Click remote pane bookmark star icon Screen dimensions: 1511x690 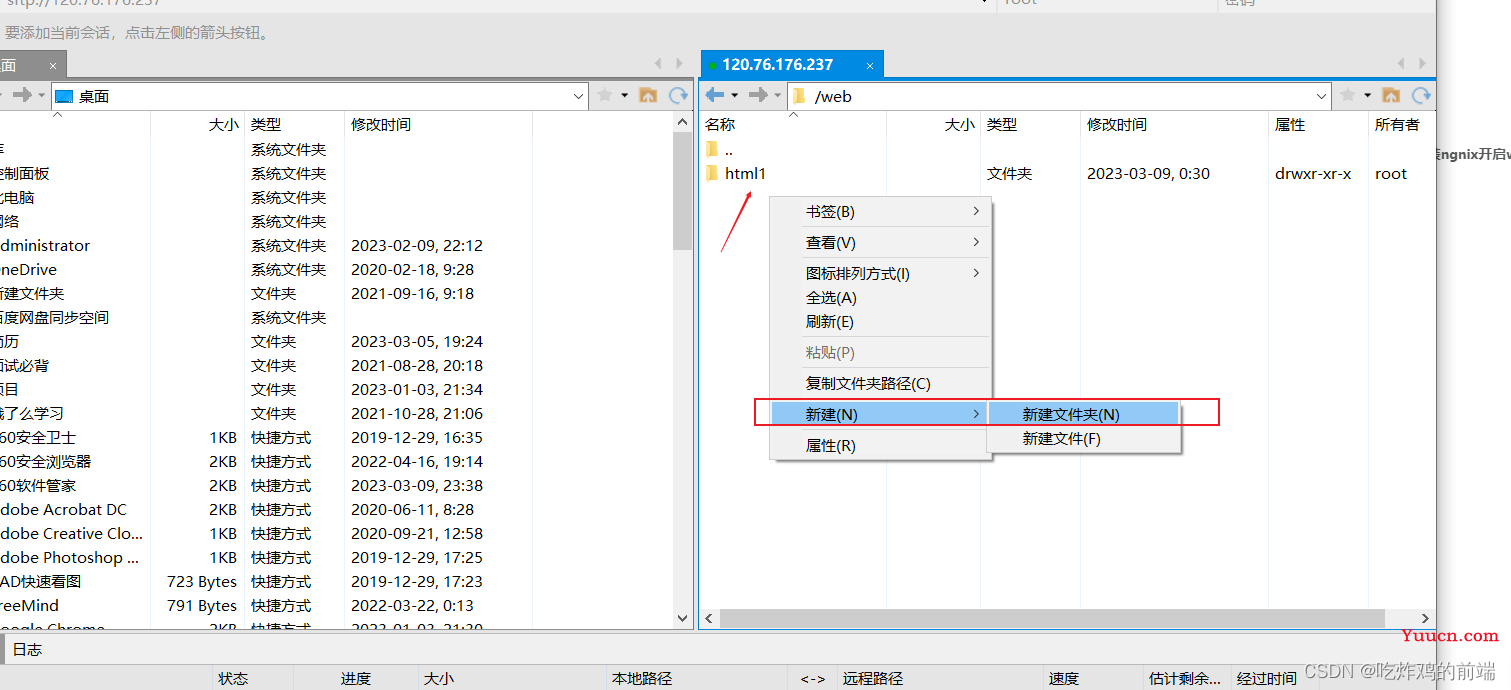(1348, 95)
